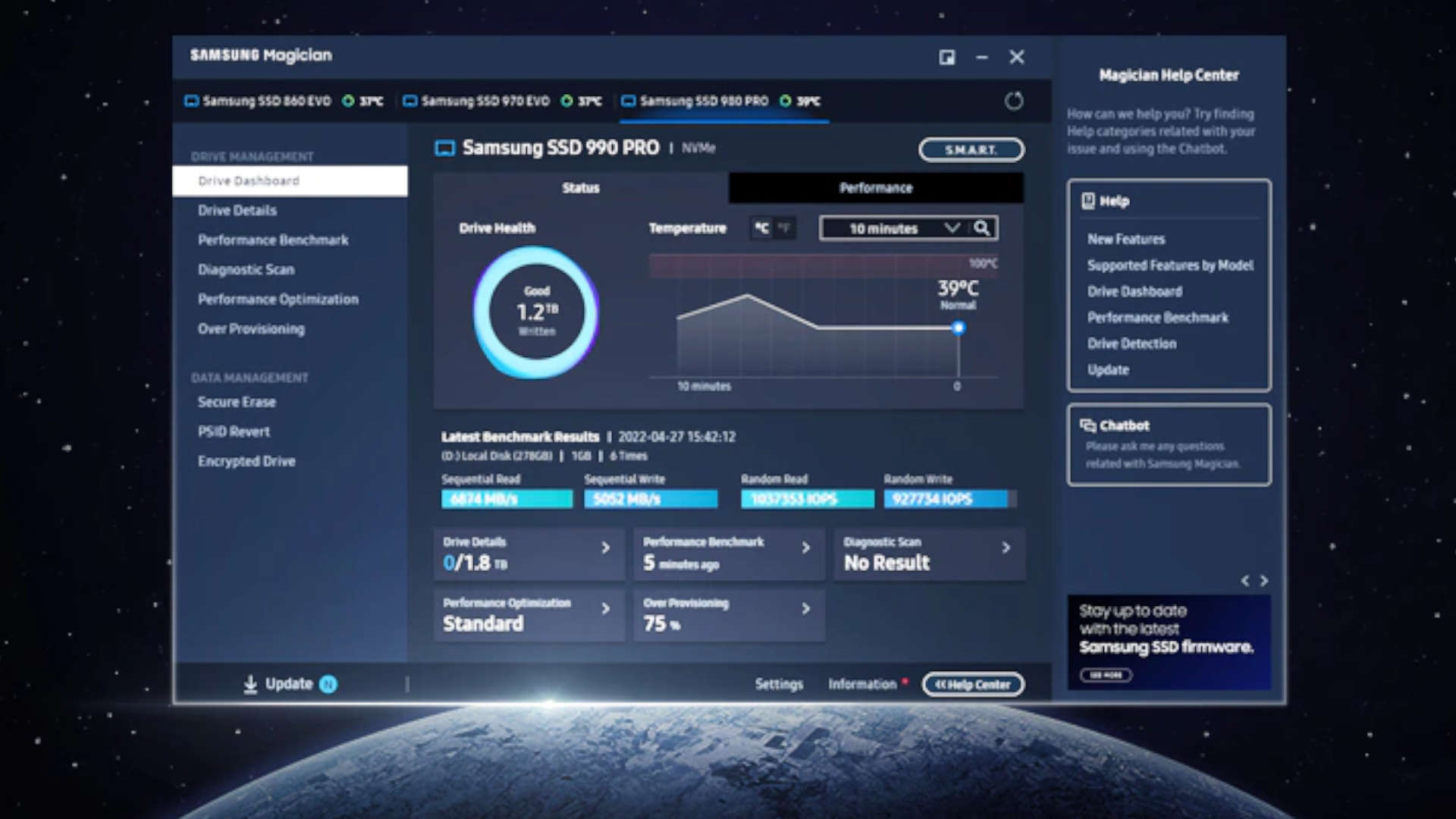The image size is (1456, 819).
Task: Open the S.M.A.R.T. button
Action: pyautogui.click(x=971, y=150)
